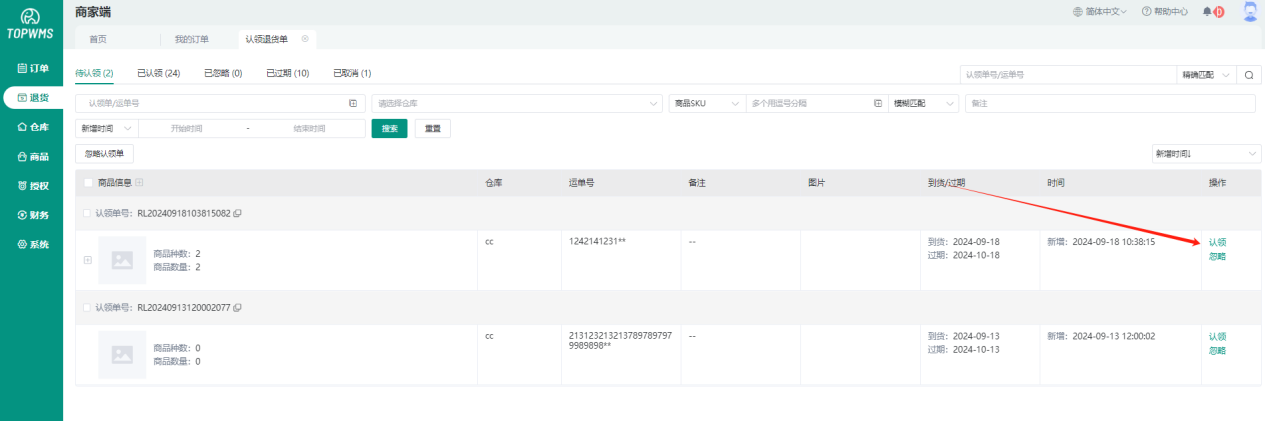Open the user avatar menu
The image size is (1265, 421).
[x=1249, y=12]
